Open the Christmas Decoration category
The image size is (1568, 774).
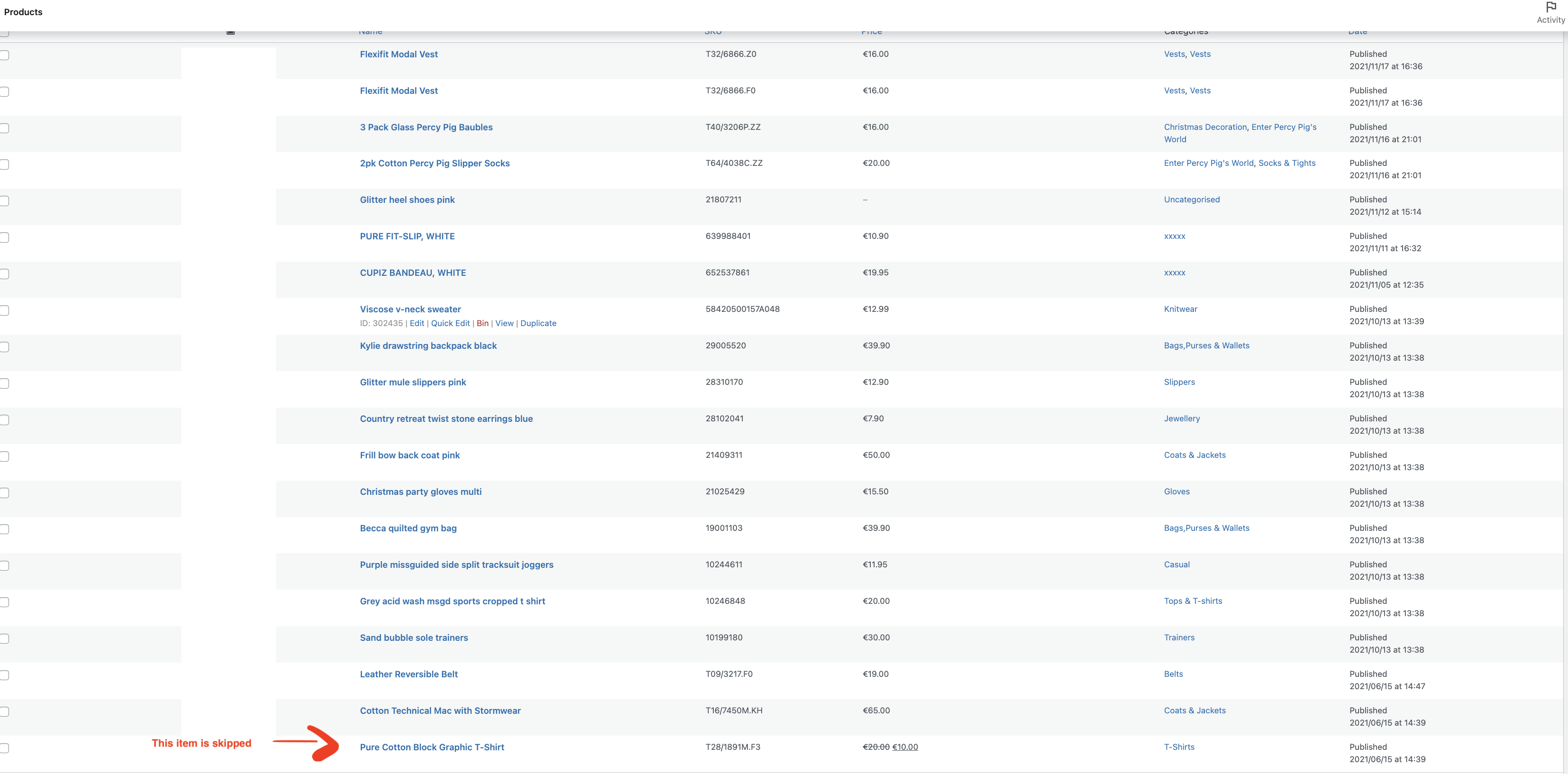1205,127
